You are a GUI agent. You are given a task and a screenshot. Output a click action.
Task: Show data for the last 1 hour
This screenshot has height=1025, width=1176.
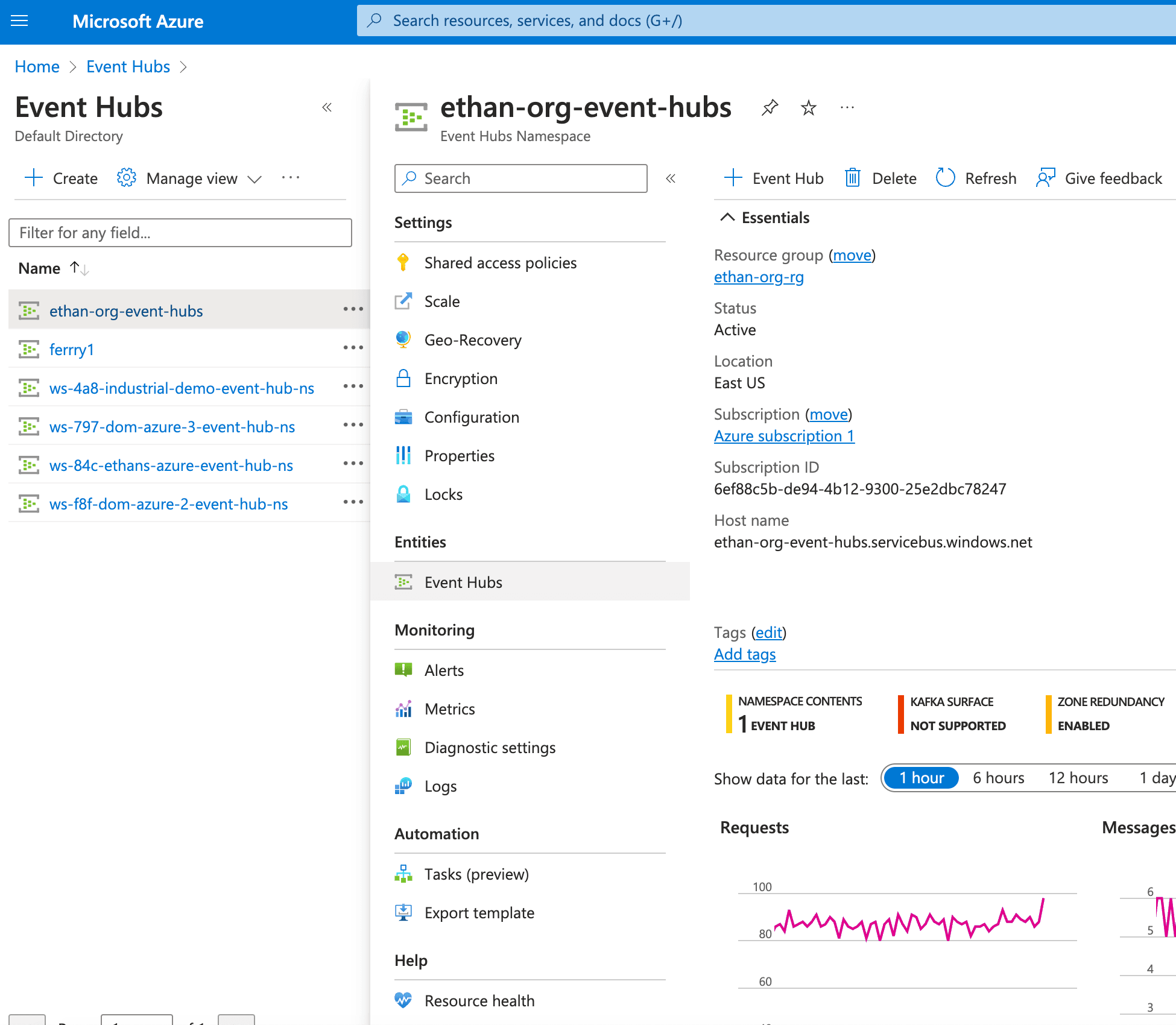(921, 778)
